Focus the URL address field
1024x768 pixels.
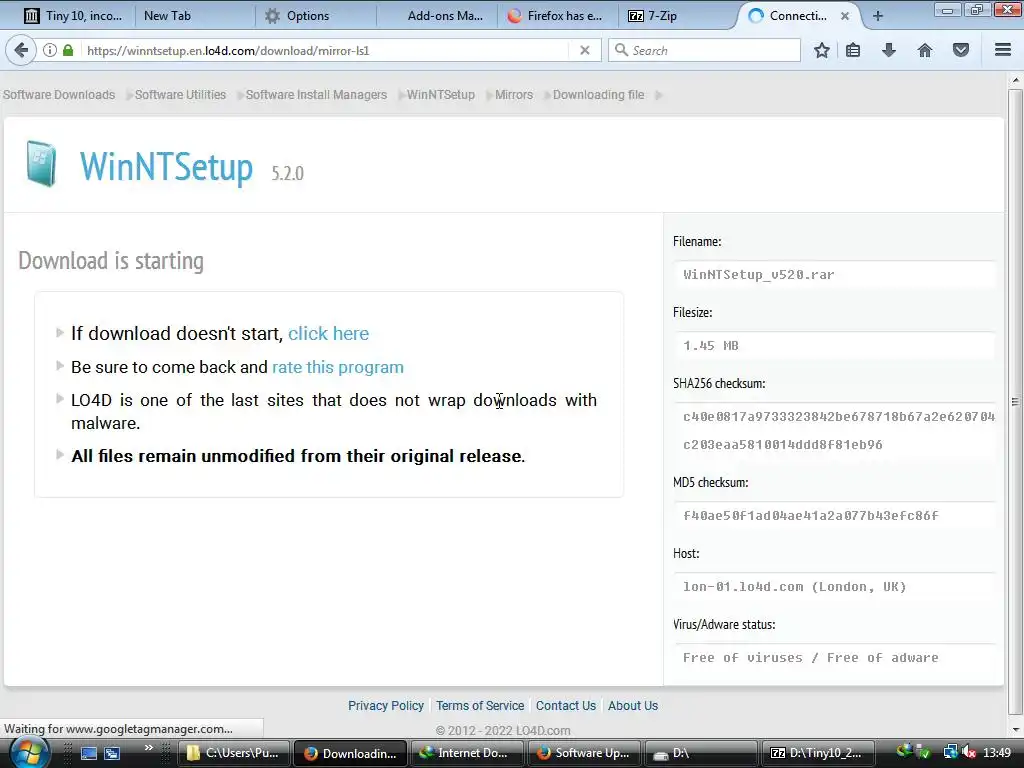(x=327, y=50)
